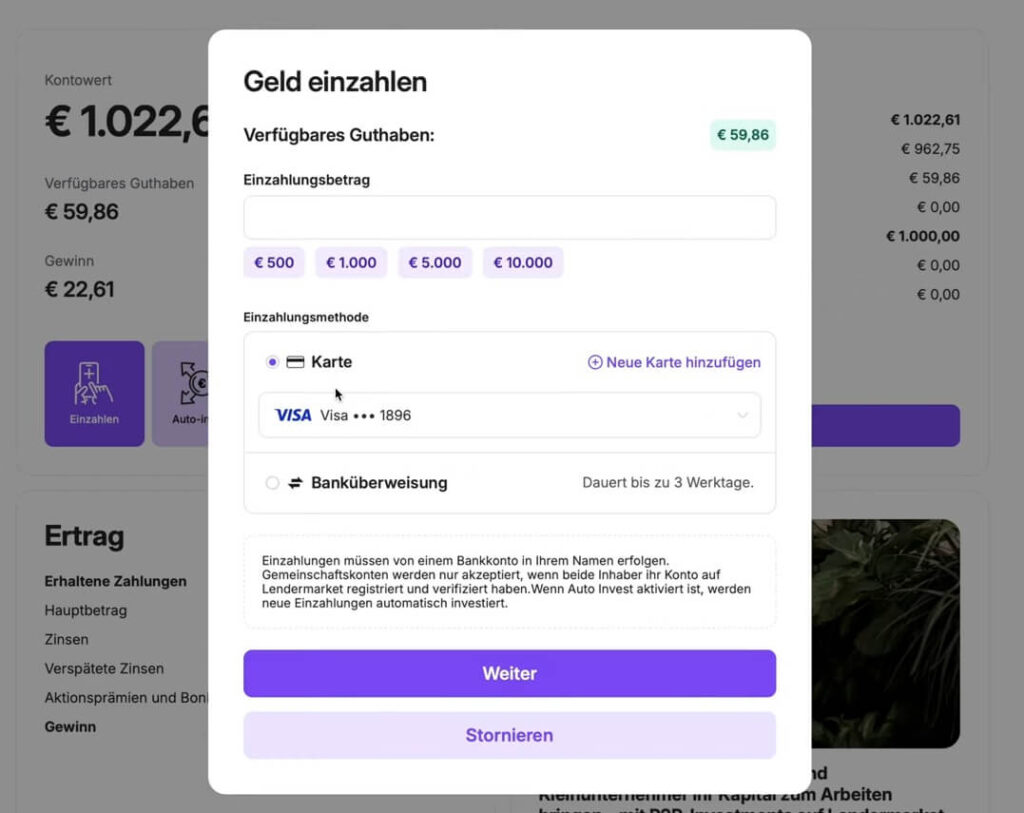Focus the Einzahlungsbetrag input field
The height and width of the screenshot is (813, 1024).
509,218
